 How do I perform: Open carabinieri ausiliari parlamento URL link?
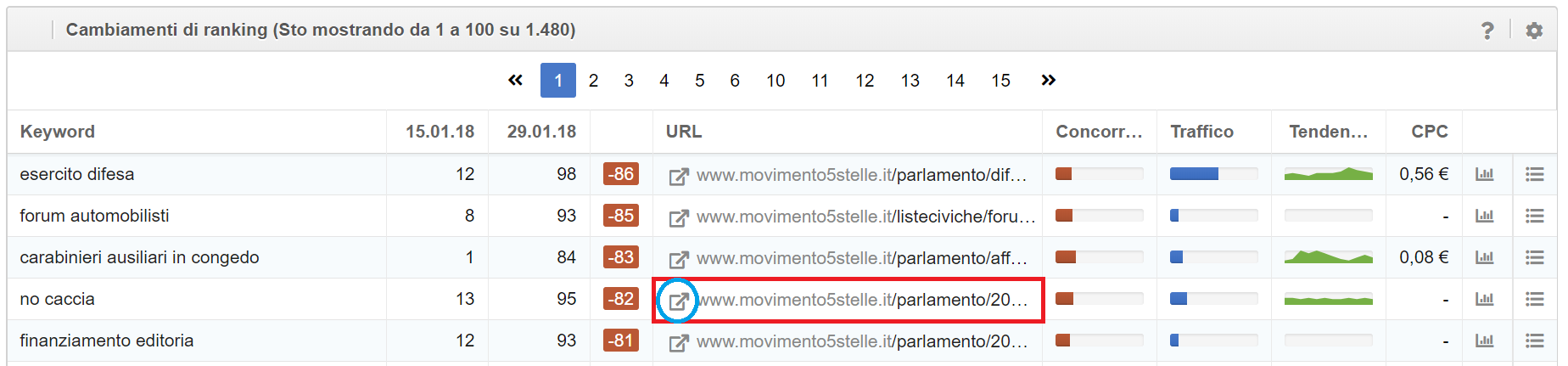pos(861,258)
